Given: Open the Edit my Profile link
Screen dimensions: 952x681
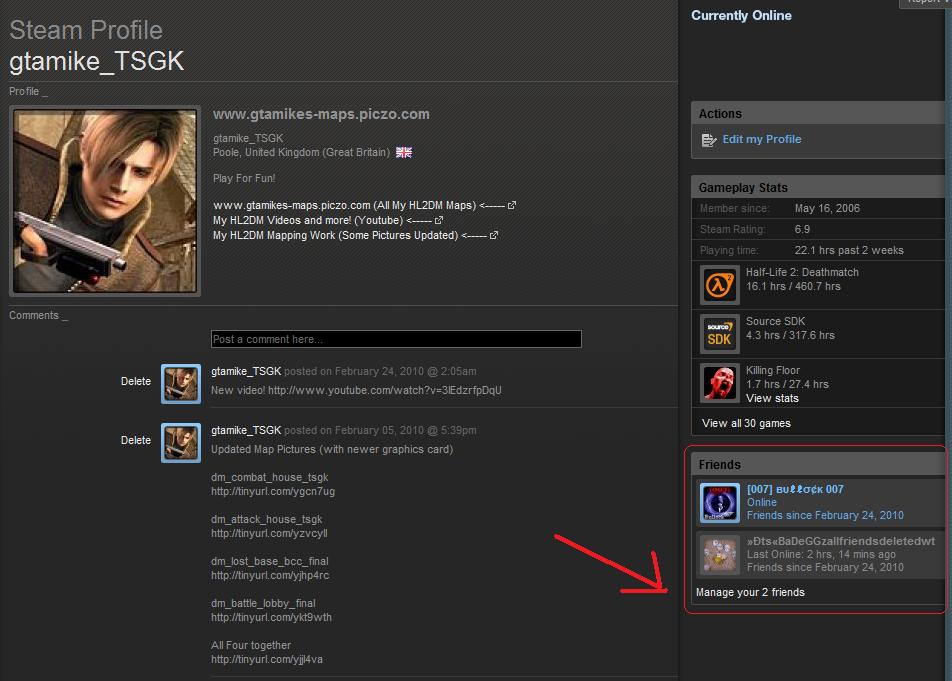Looking at the screenshot, I should [x=761, y=140].
